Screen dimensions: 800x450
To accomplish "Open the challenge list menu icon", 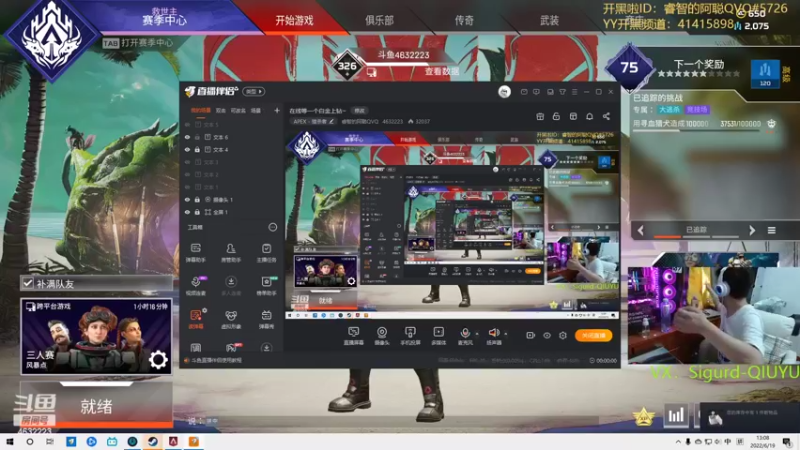I will [771, 231].
